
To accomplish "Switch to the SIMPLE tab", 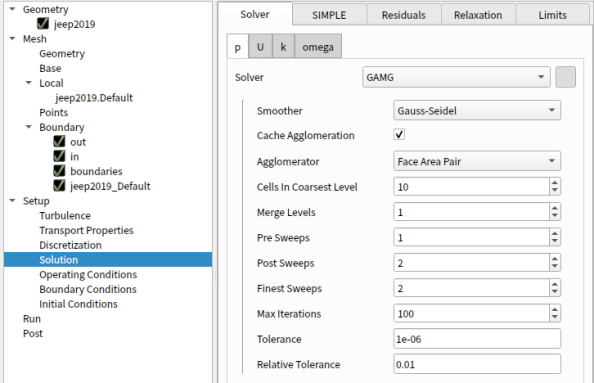I will point(329,15).
